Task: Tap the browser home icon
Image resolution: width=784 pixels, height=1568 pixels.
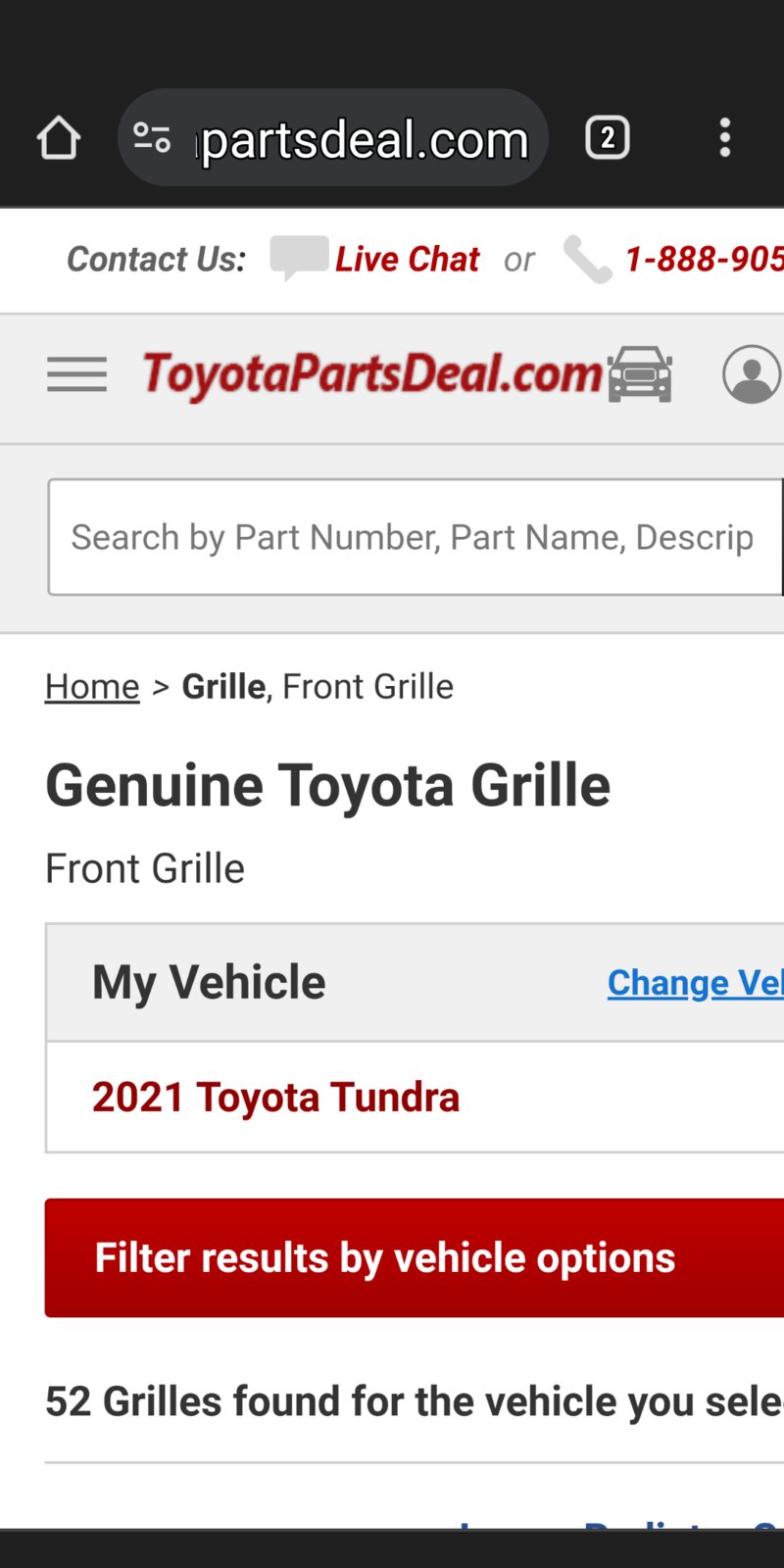Action: tap(59, 138)
